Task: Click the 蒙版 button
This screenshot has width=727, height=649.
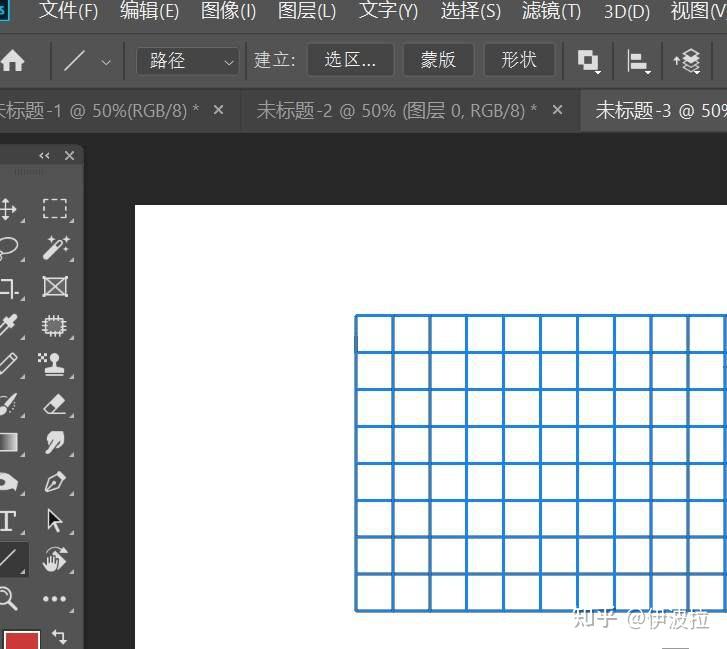Action: tap(438, 60)
